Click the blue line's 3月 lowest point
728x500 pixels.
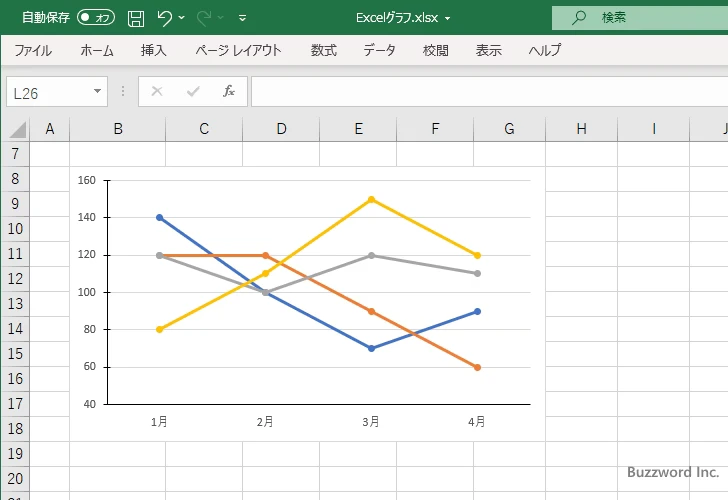[x=371, y=348]
